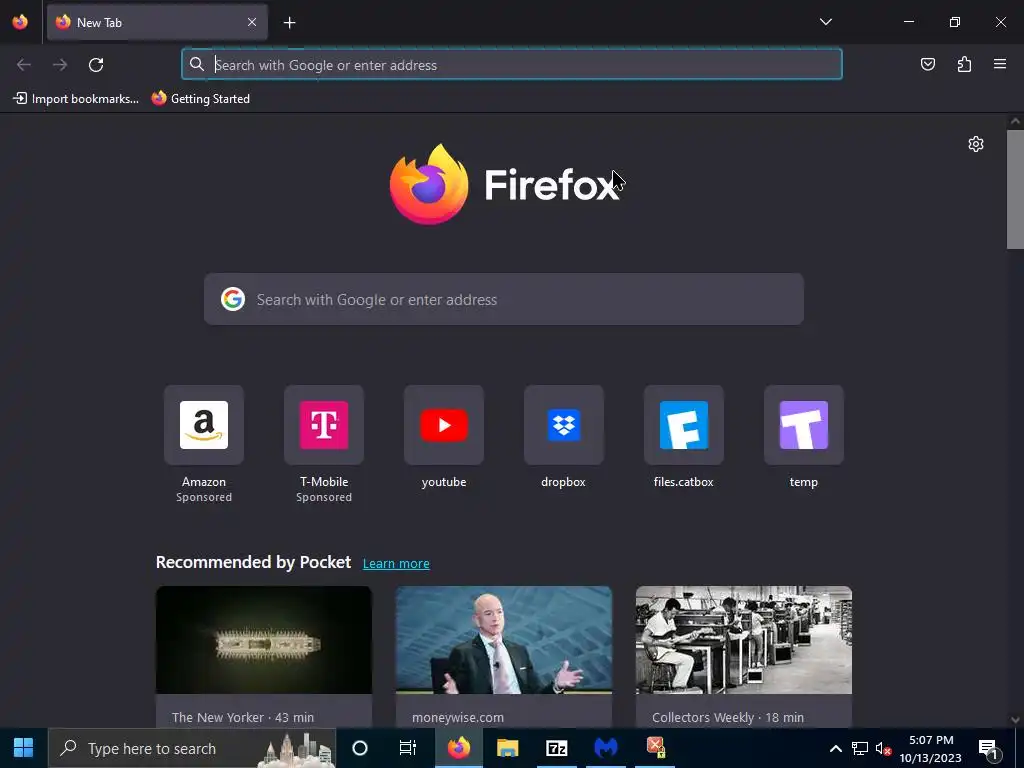Open the red X app on taskbar
1024x768 pixels.
point(655,748)
